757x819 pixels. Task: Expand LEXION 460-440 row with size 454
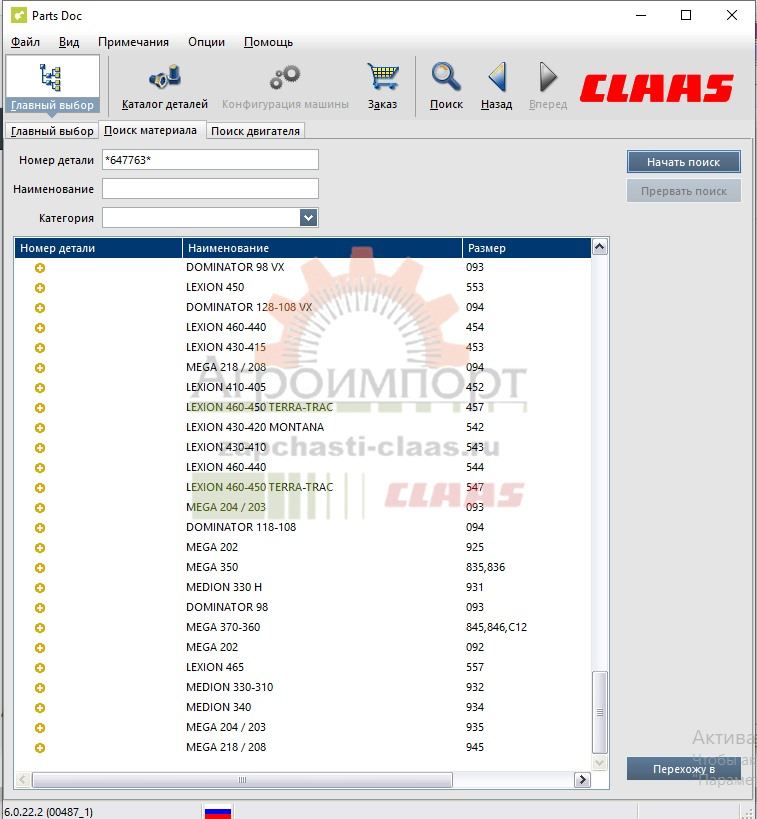coord(40,328)
